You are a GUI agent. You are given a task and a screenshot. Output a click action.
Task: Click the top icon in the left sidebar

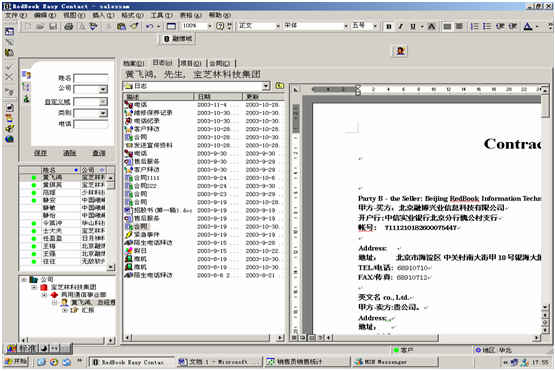10,32
